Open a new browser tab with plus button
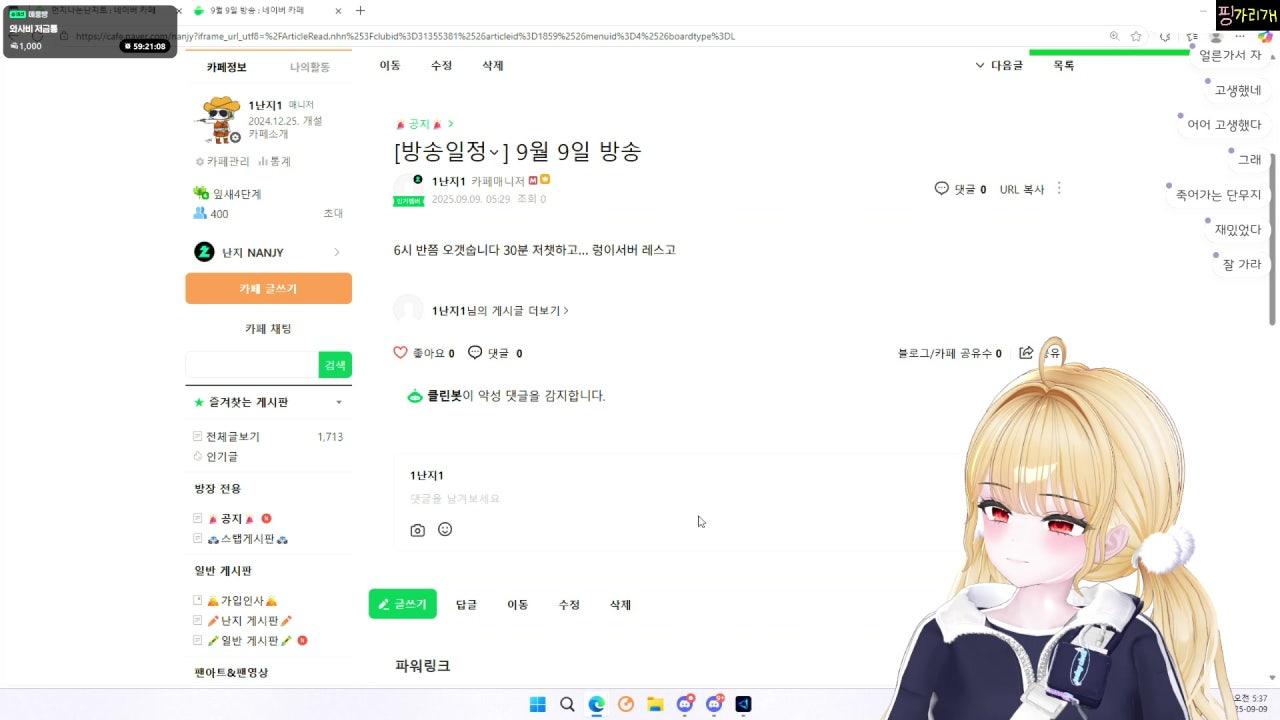This screenshot has width=1280, height=720. [360, 11]
